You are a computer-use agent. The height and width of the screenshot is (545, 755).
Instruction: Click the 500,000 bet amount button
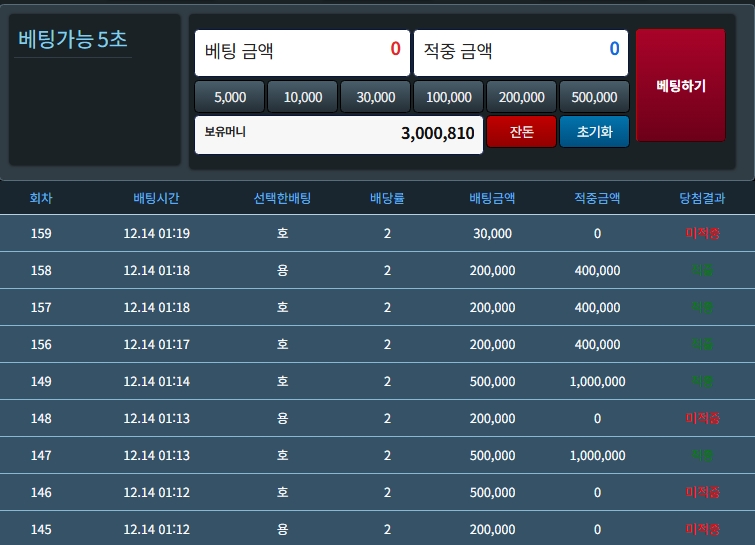(594, 97)
